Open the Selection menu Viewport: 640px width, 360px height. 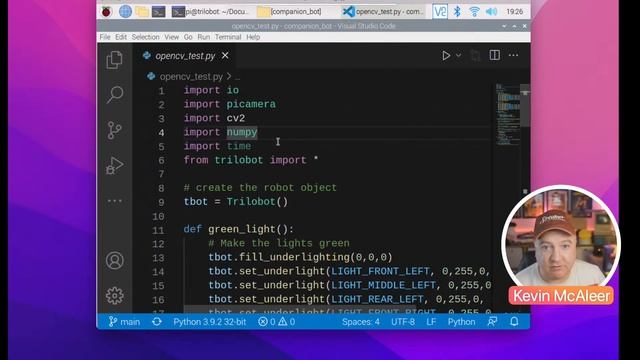(145, 37)
